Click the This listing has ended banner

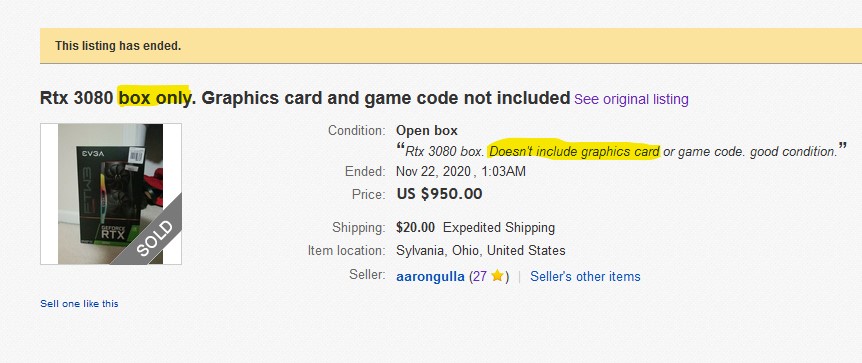(x=451, y=46)
